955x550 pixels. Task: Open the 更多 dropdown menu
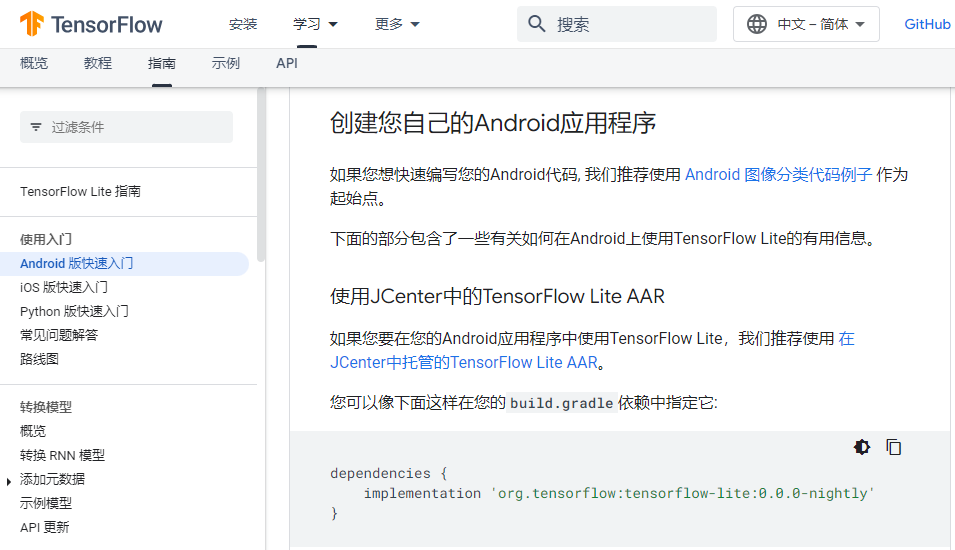click(397, 24)
